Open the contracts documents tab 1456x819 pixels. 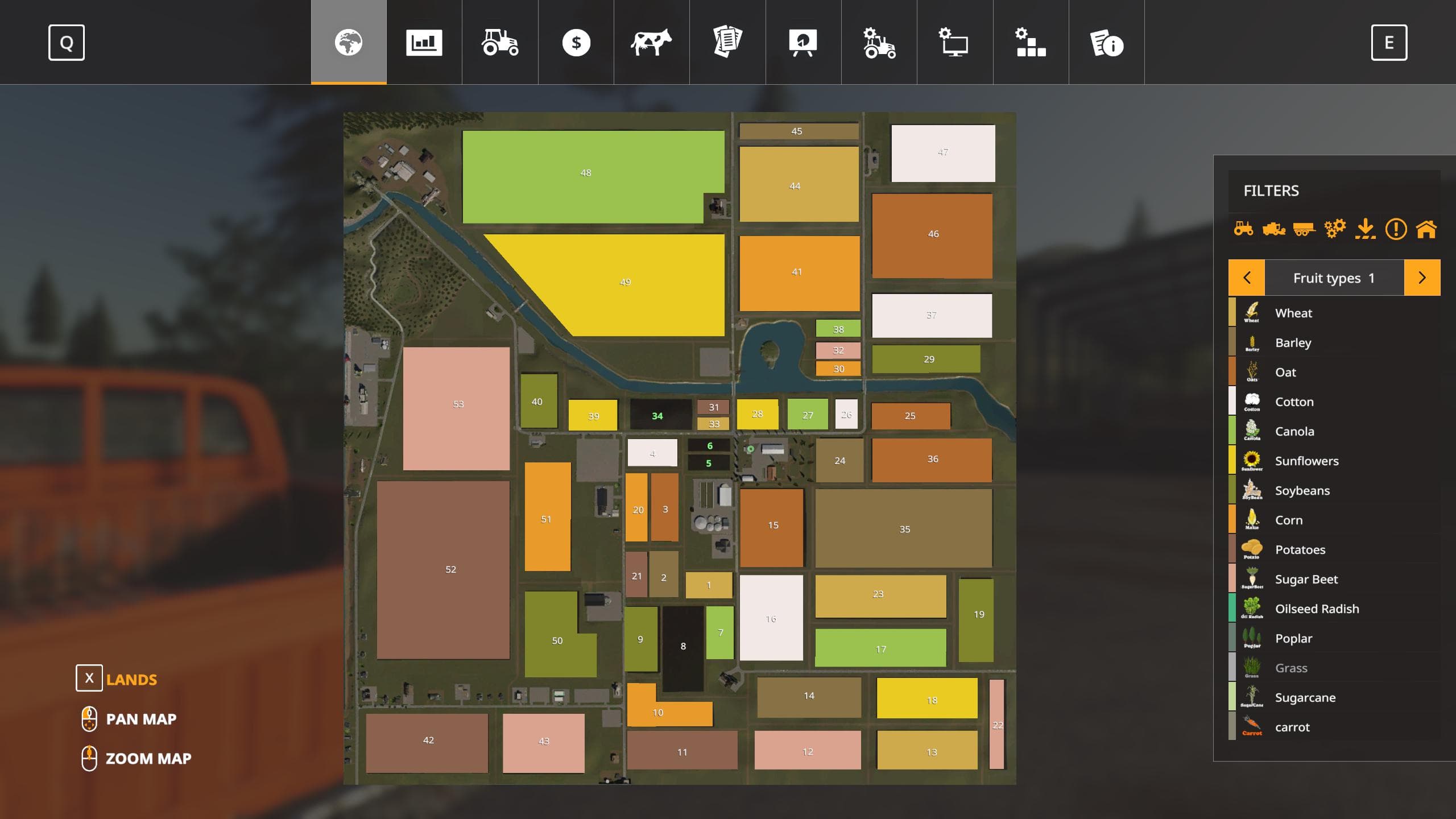click(727, 42)
